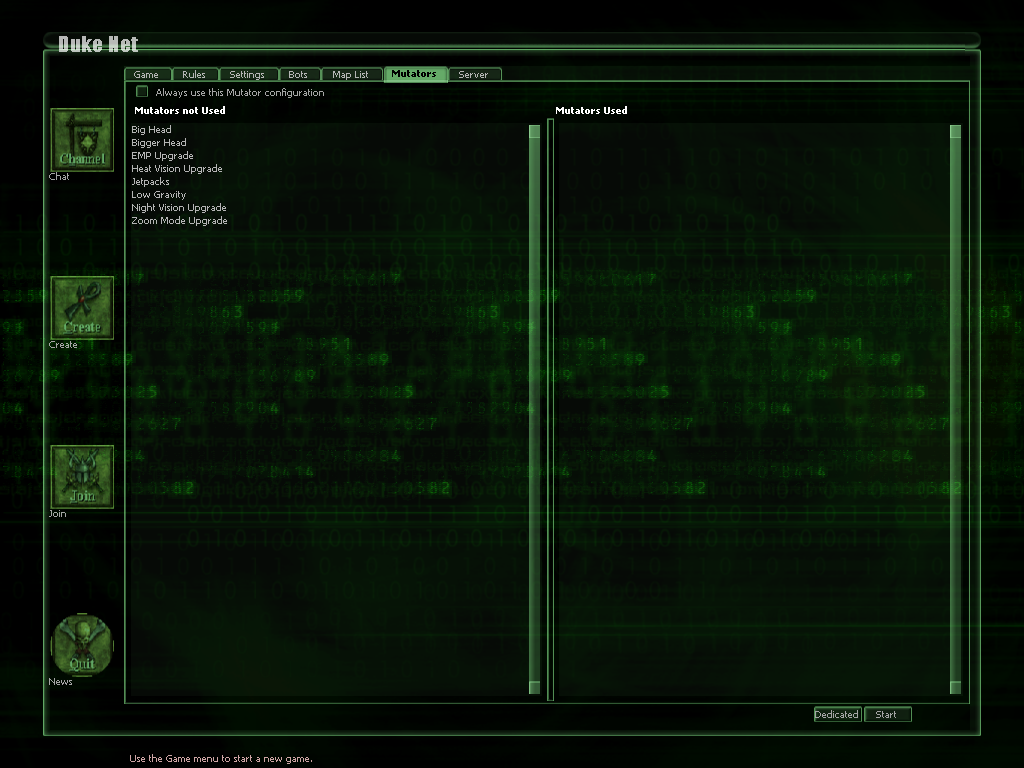Select the Jetpacks mutator
Viewport: 1024px width, 768px height.
point(150,182)
